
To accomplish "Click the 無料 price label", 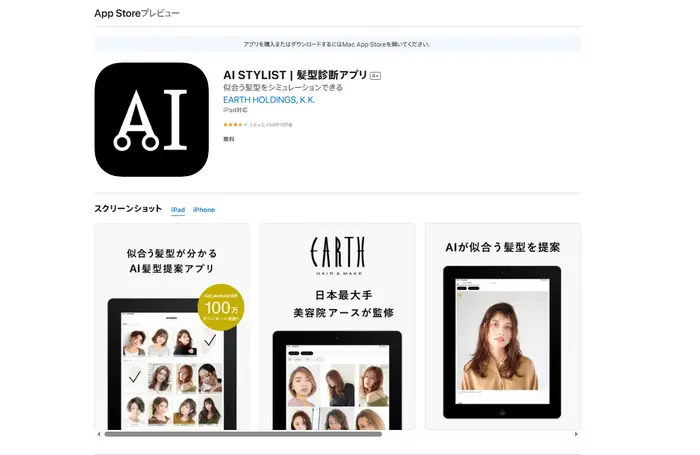I will click(229, 139).
